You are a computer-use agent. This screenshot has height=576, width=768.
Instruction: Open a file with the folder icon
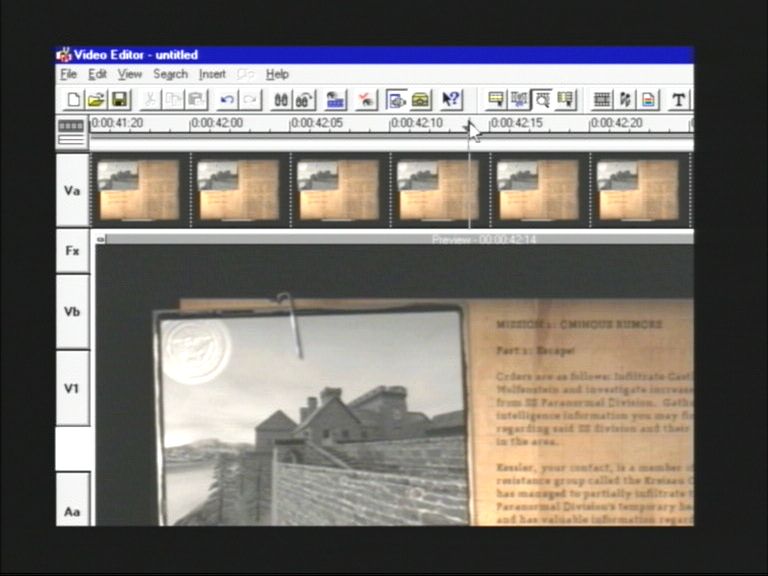(x=96, y=100)
